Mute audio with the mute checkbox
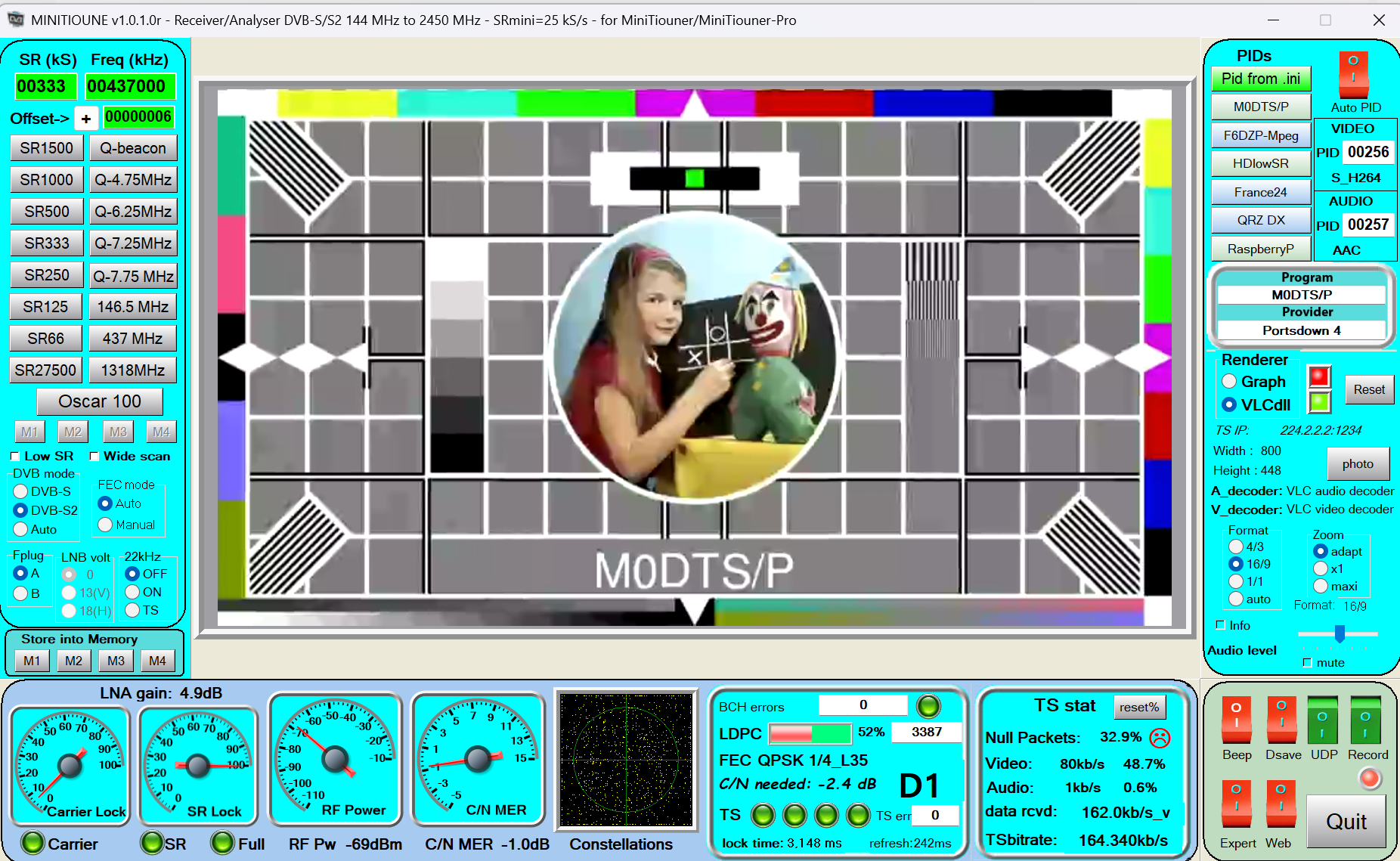The width and height of the screenshot is (1400, 861). click(x=1307, y=663)
